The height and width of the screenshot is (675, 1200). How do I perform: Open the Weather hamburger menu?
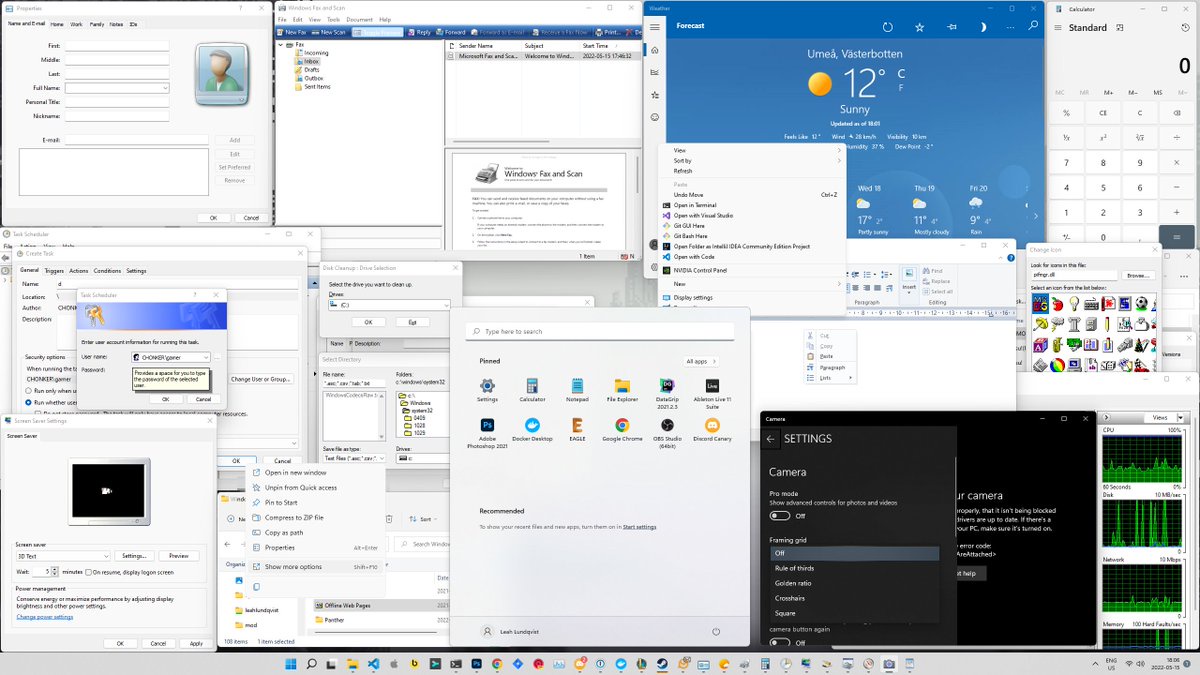[655, 27]
